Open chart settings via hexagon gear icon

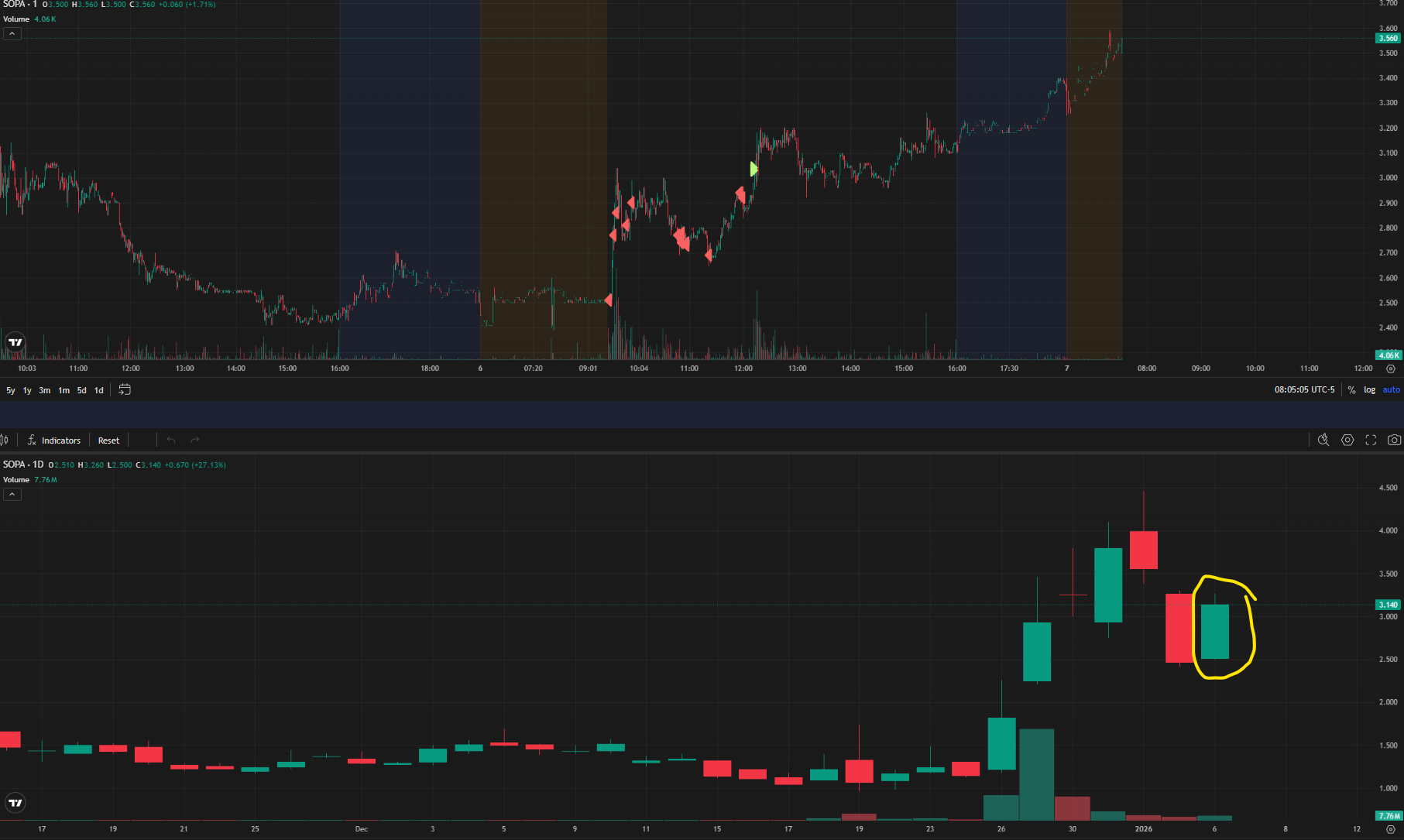(1347, 440)
